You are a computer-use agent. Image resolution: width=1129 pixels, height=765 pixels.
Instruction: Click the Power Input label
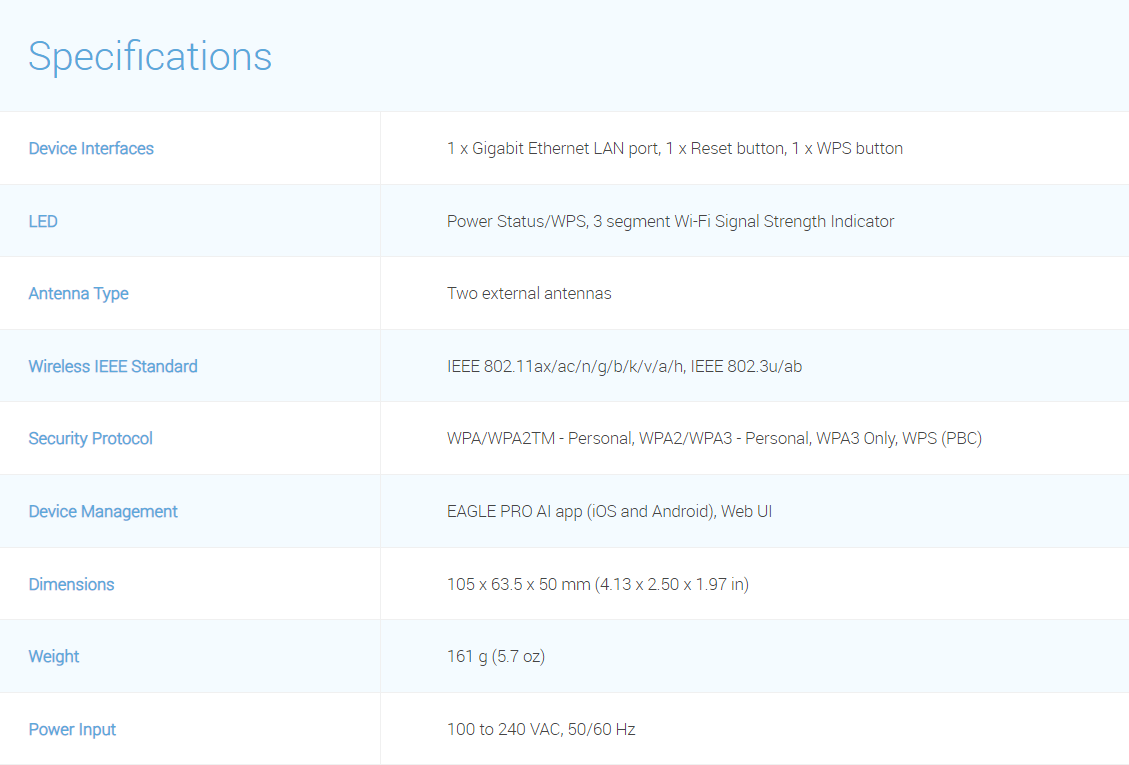(x=72, y=729)
